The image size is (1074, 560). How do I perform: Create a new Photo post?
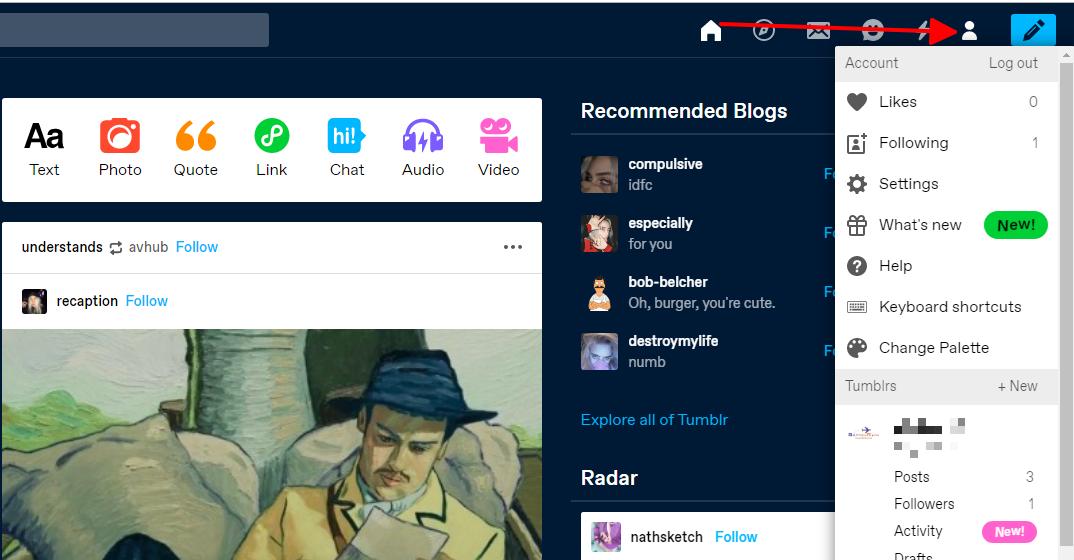pos(120,149)
